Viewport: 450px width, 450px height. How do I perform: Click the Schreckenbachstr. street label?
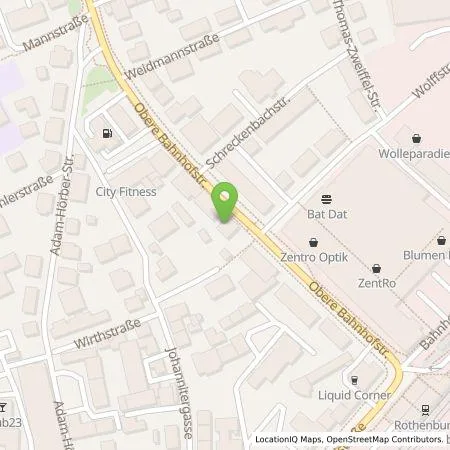pos(248,132)
